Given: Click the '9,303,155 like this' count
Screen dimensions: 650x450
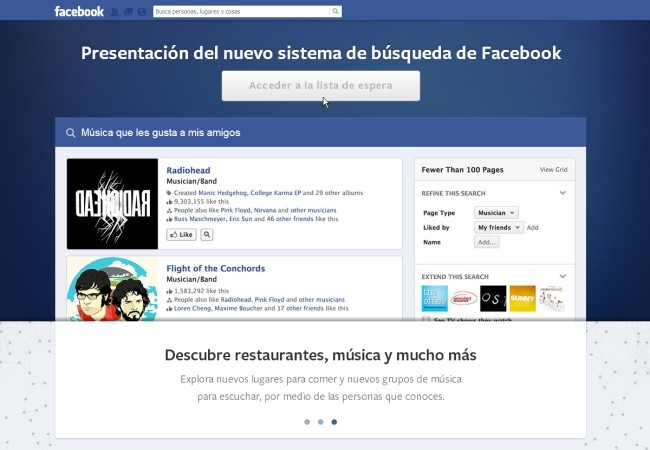Looking at the screenshot, I should tap(201, 201).
